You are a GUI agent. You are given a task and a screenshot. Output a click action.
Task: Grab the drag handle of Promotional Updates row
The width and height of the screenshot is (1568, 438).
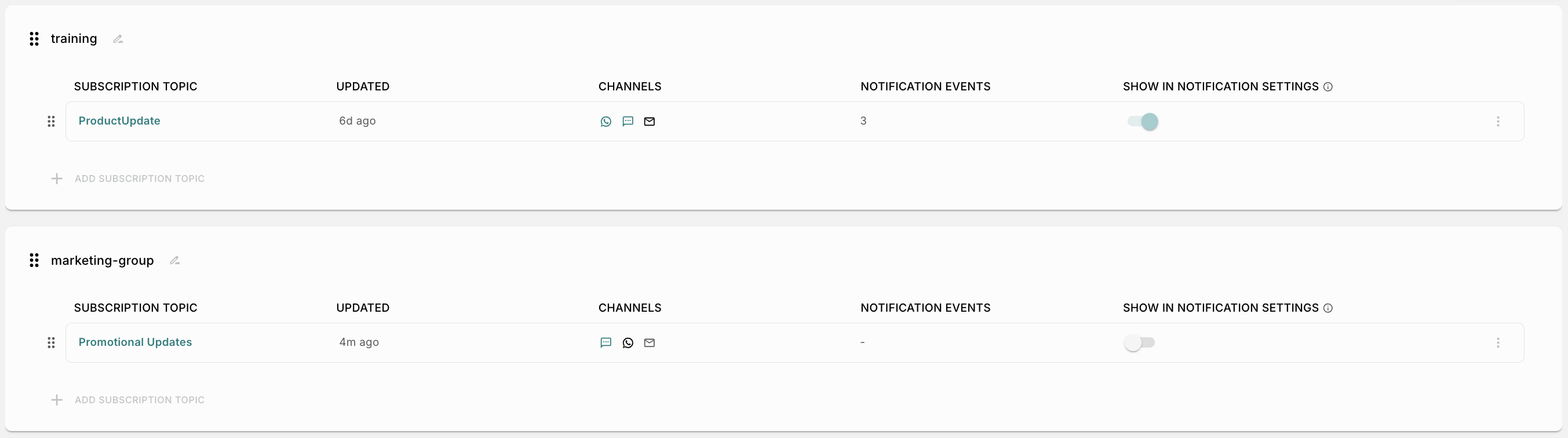point(51,342)
